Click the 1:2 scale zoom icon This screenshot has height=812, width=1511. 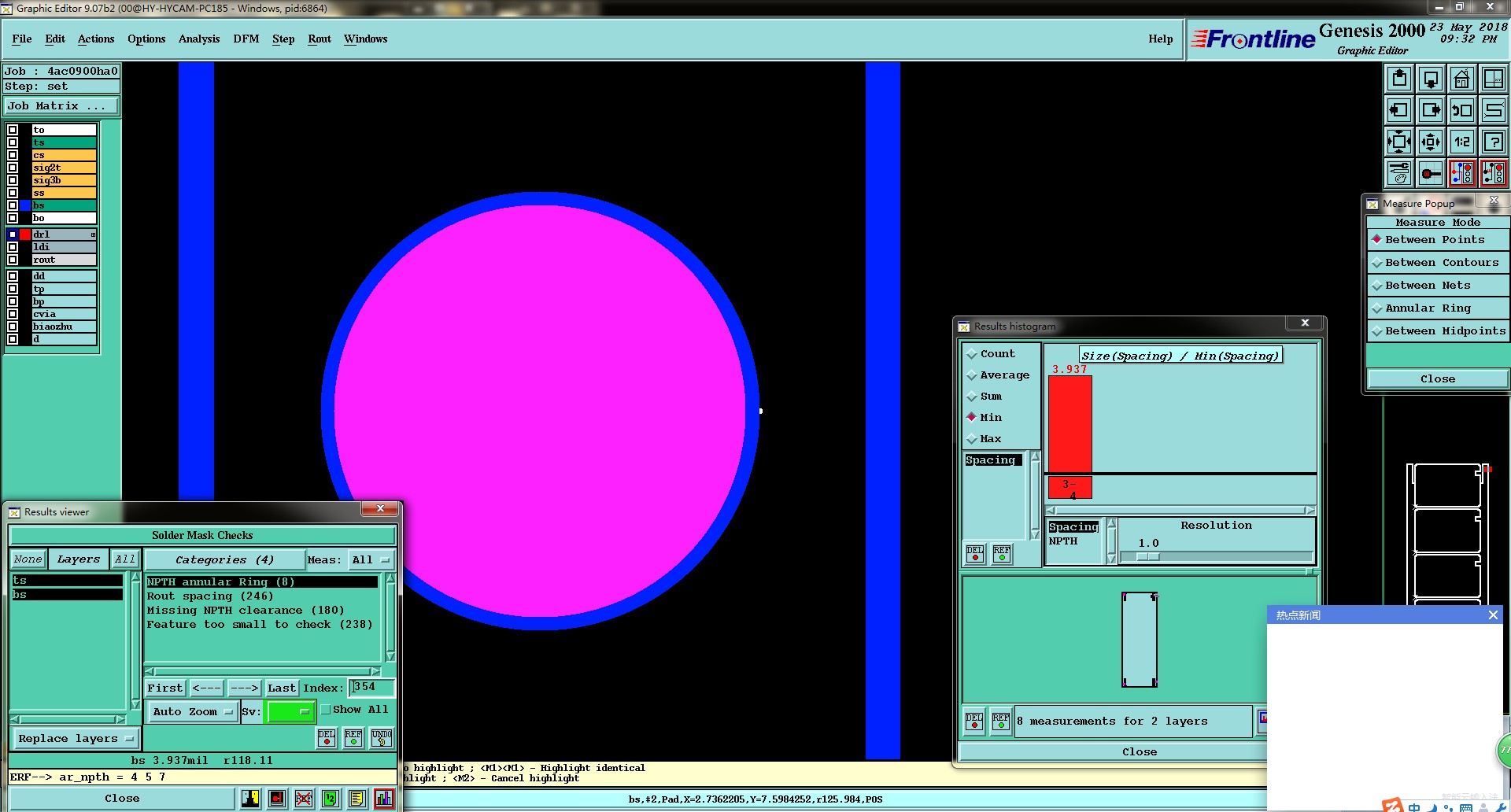1461,142
